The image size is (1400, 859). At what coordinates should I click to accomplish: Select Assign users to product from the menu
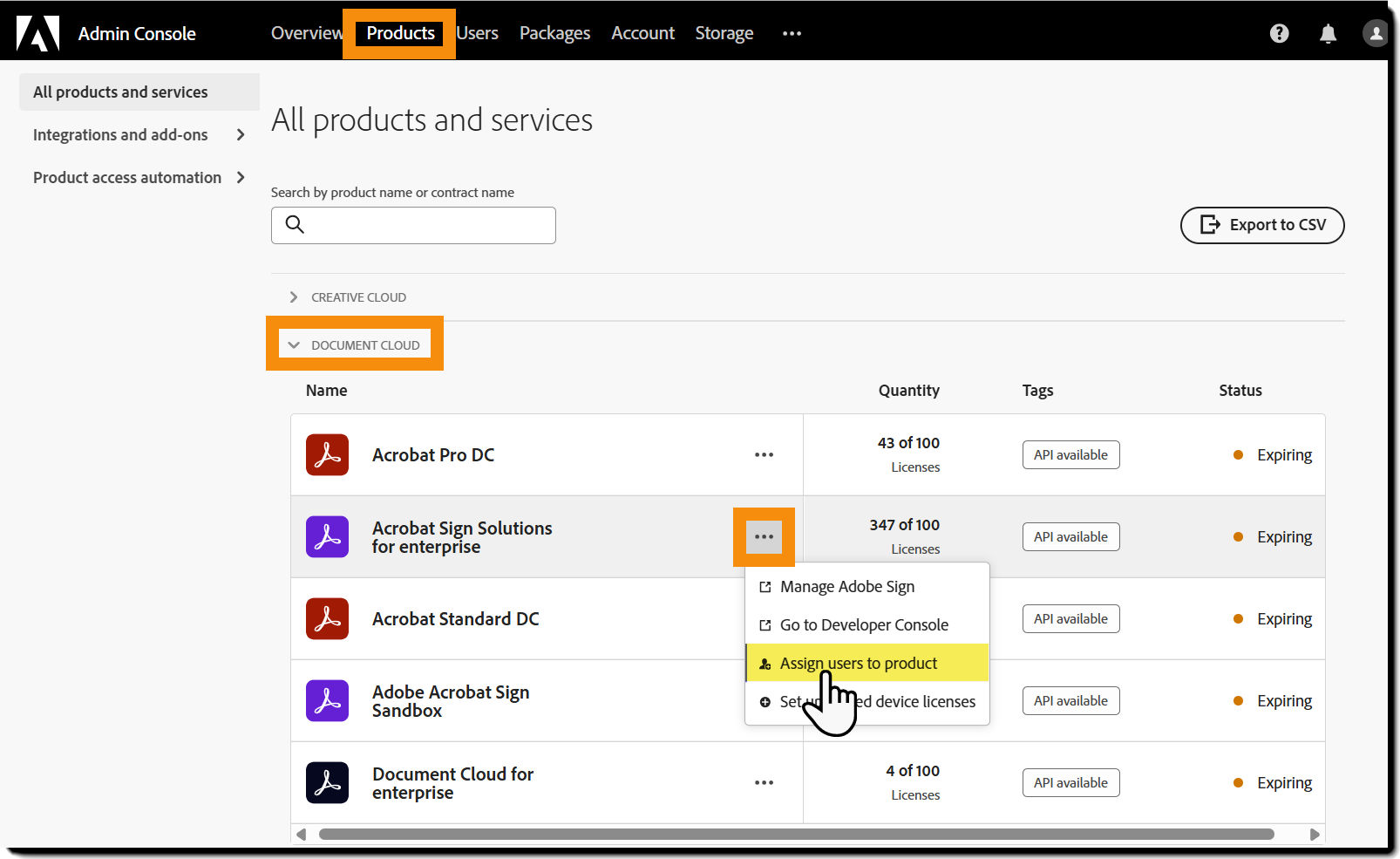pyautogui.click(x=858, y=663)
